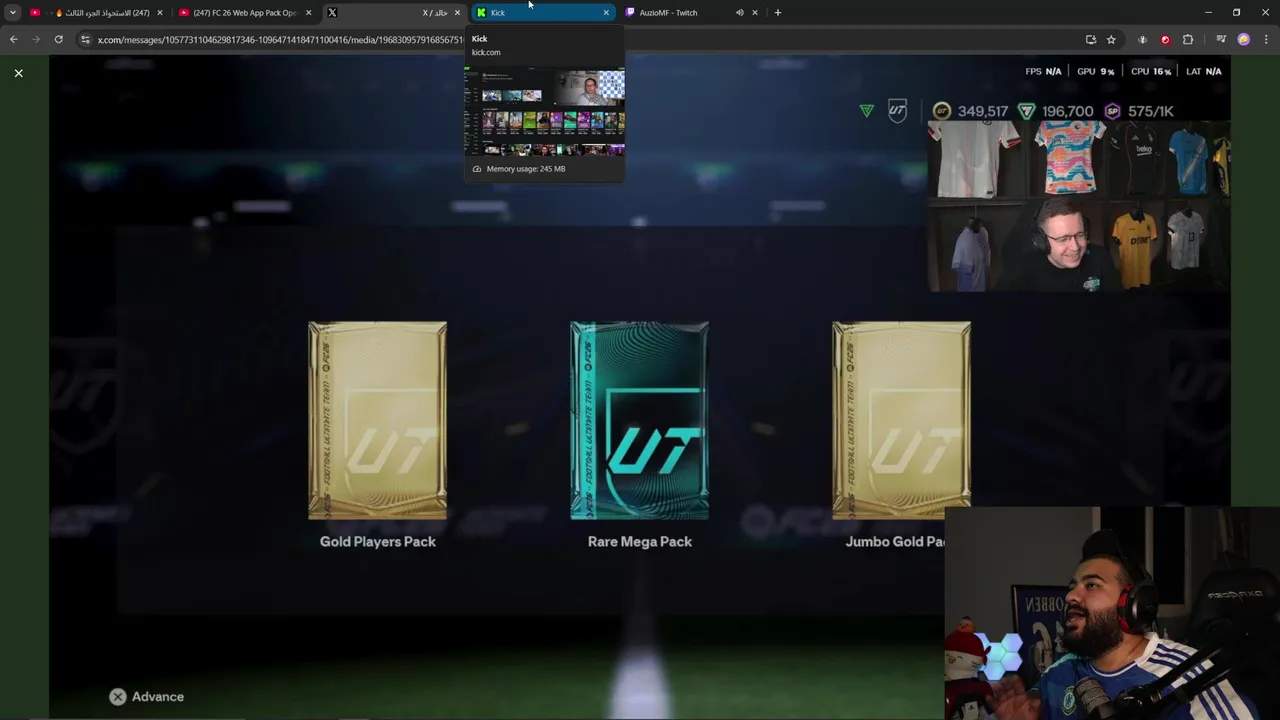Click the CPU 16% stat

coord(1151,71)
